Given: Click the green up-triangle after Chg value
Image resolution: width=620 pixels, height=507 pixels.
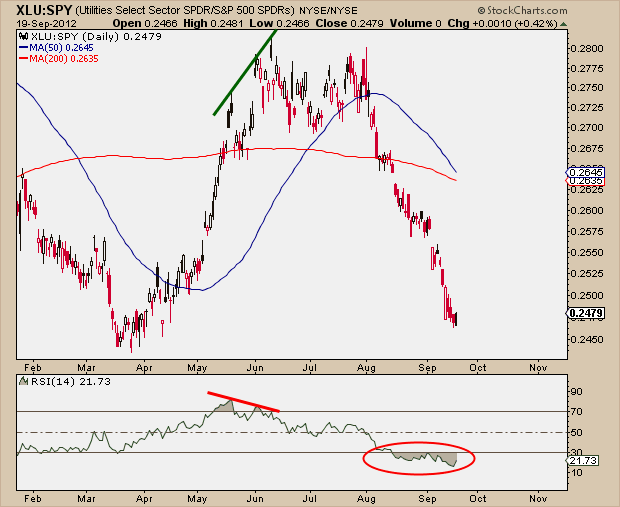Looking at the screenshot, I should click(563, 24).
